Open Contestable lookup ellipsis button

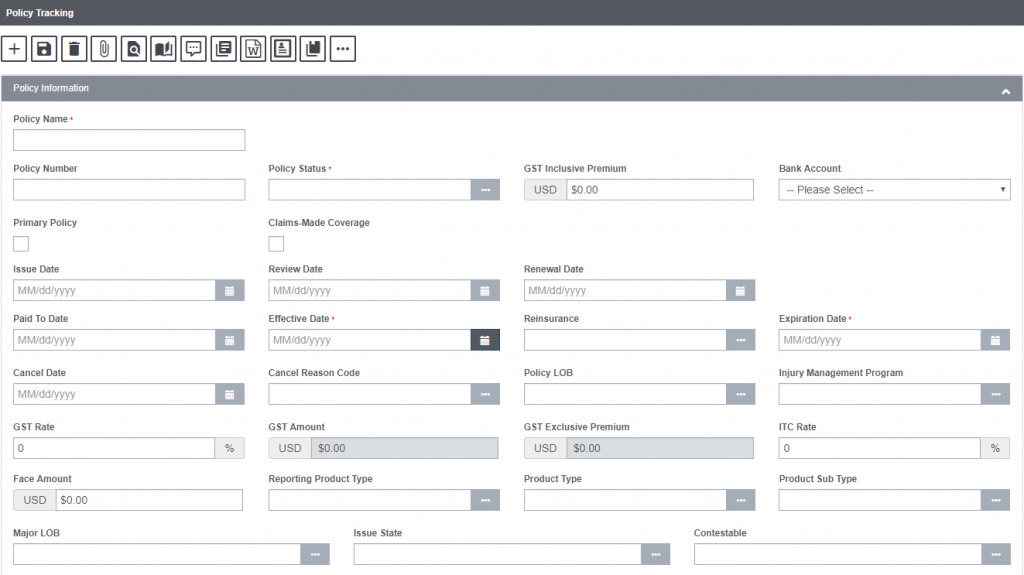(996, 555)
